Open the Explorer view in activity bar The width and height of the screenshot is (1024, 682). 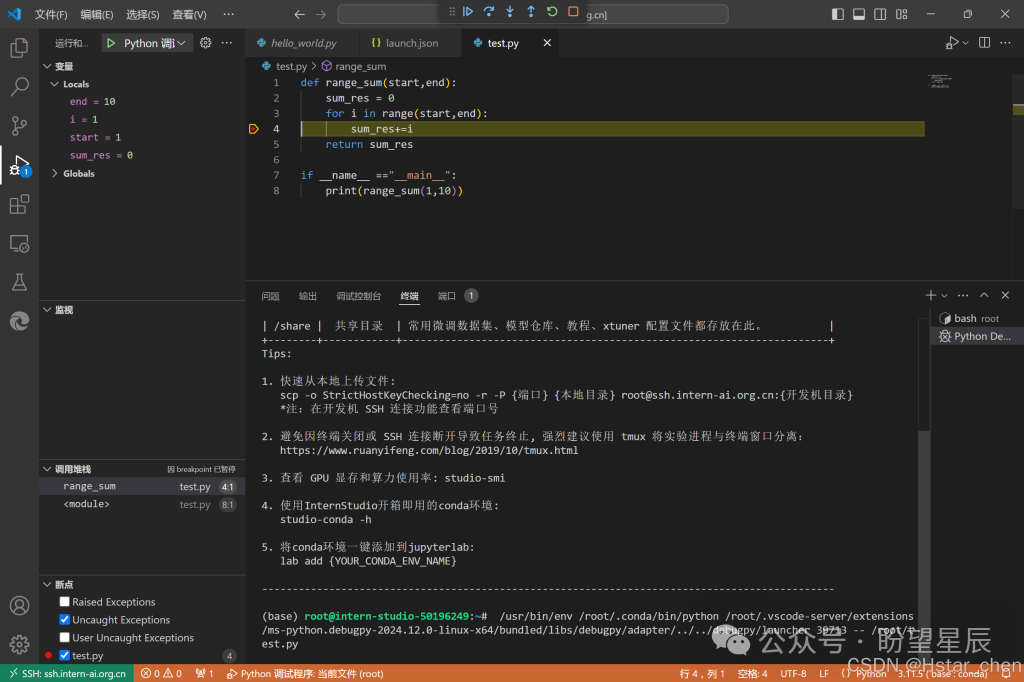[20, 48]
